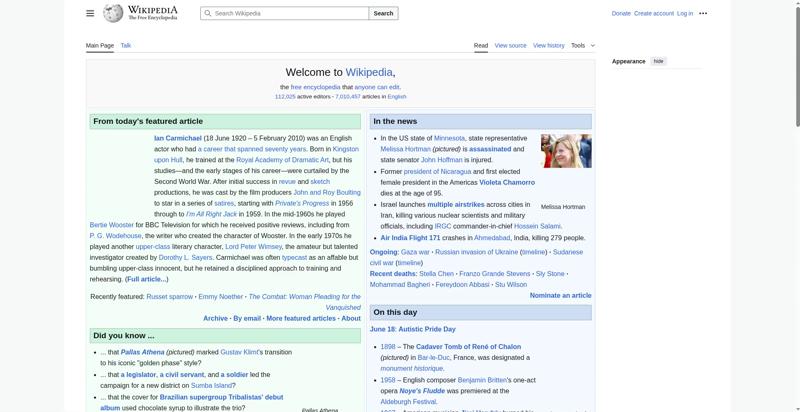Select the Main Page tab

(x=100, y=45)
